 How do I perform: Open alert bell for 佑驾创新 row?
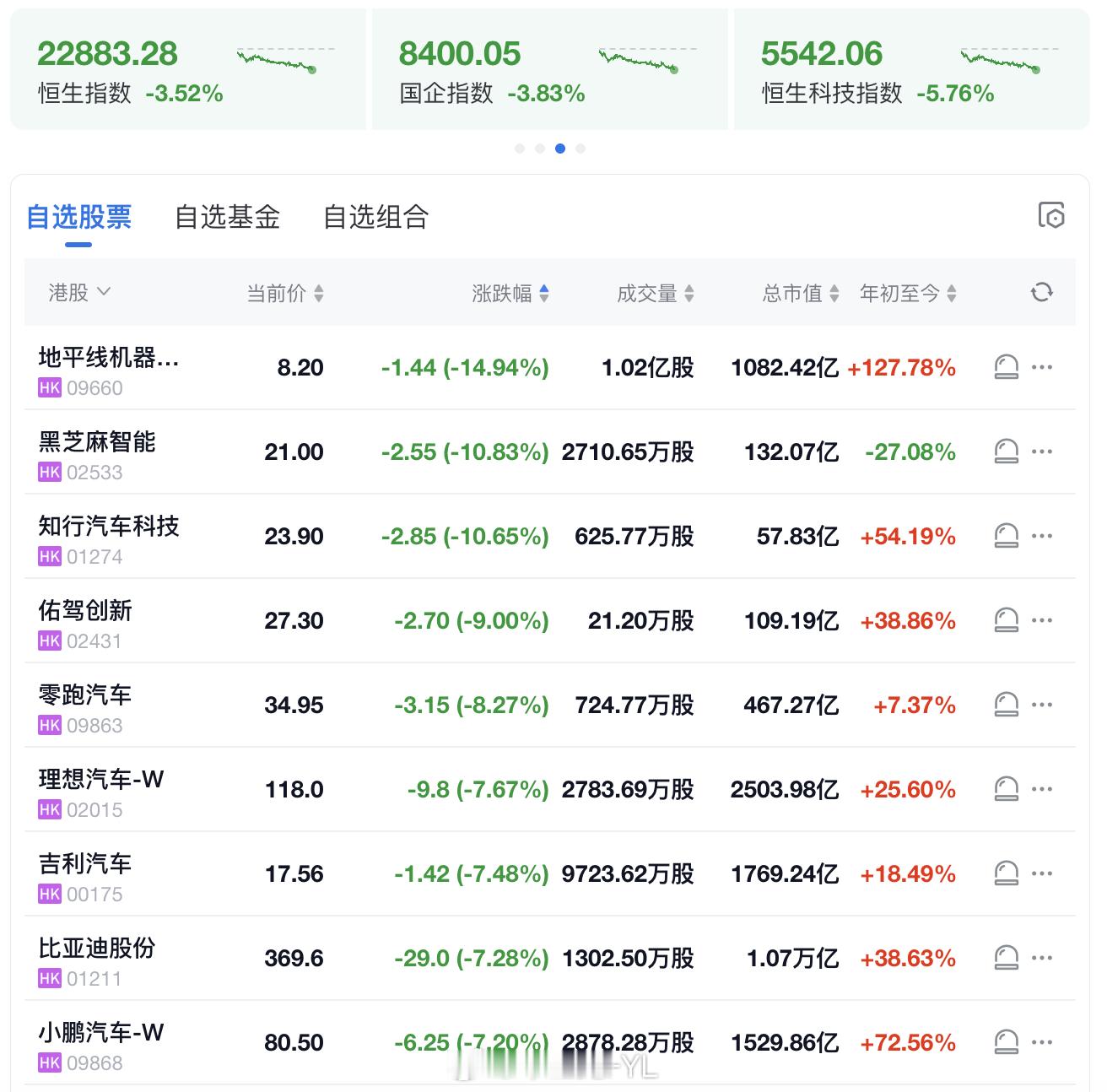1006,620
